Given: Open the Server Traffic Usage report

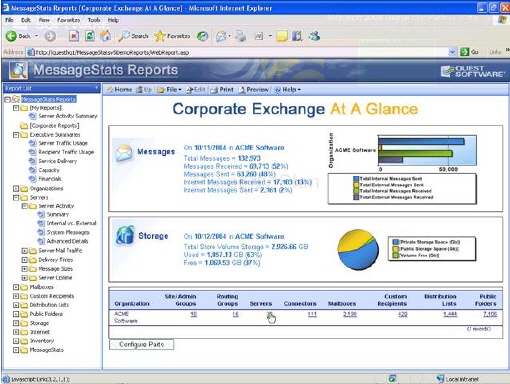Looking at the screenshot, I should [63, 143].
